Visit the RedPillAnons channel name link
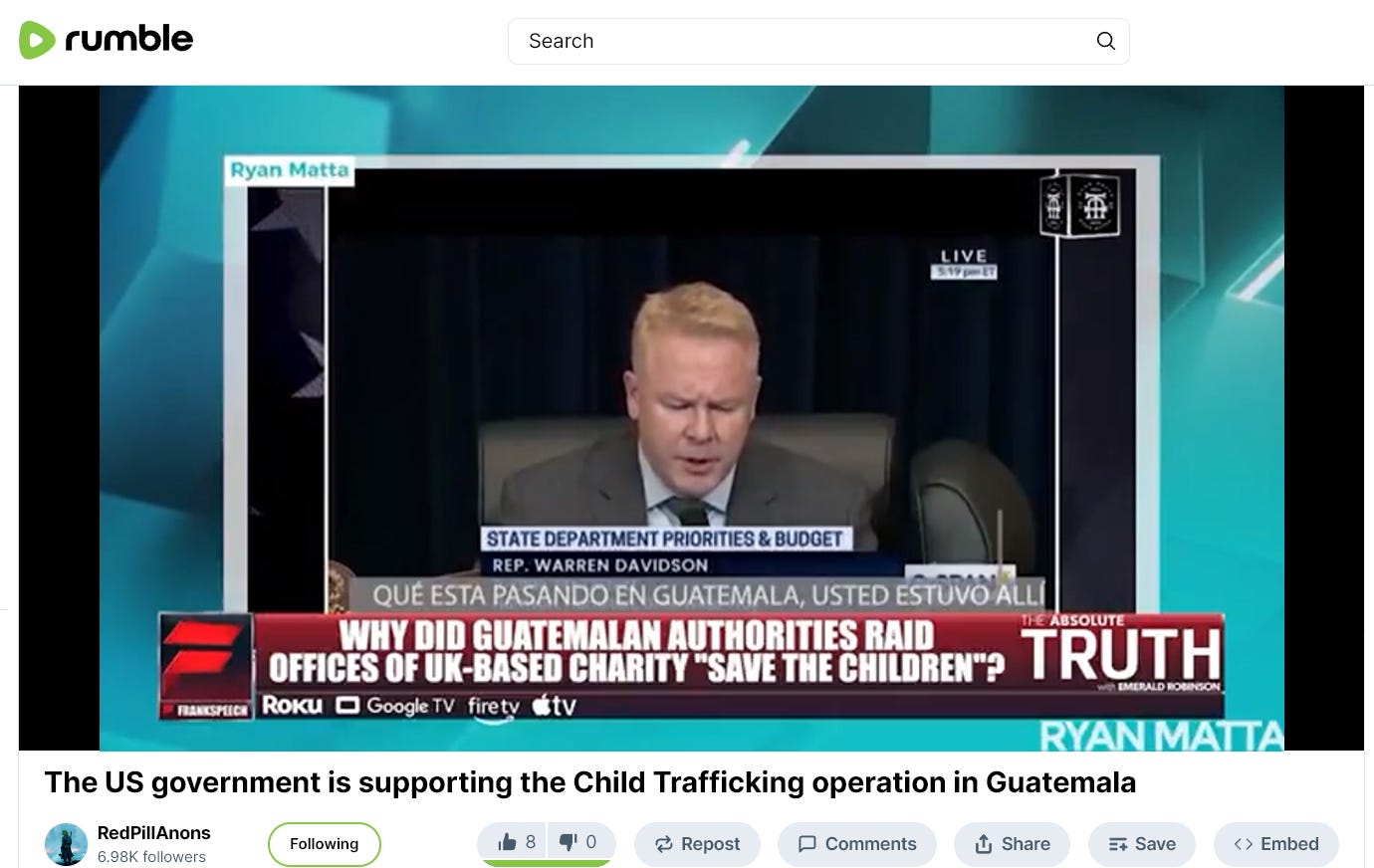Screen dimensions: 1374x868 click(153, 833)
